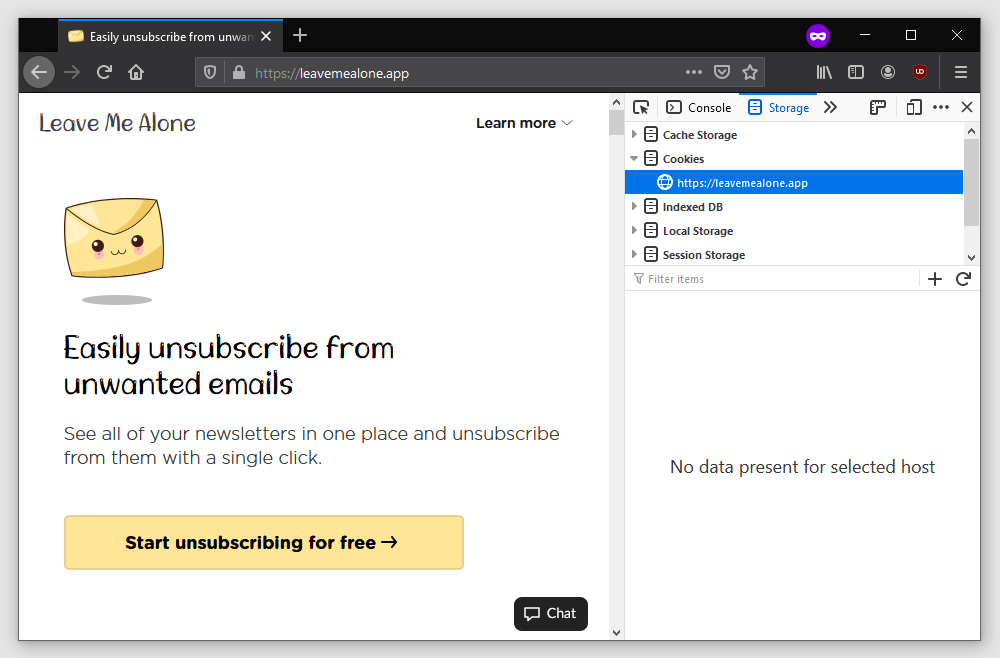Toggle devtools split console icon

[x=878, y=107]
